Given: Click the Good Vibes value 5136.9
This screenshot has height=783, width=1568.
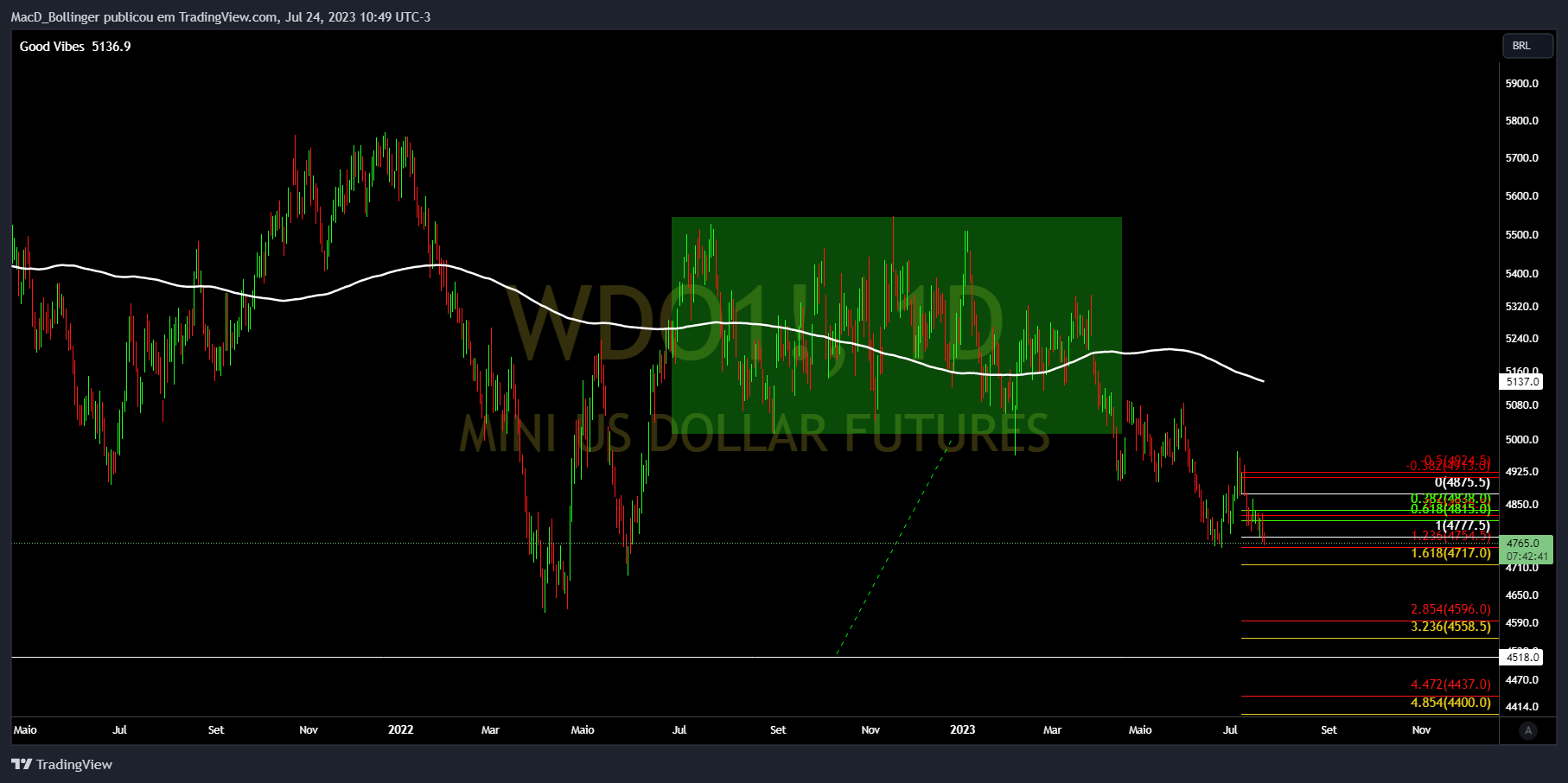Looking at the screenshot, I should 112,47.
